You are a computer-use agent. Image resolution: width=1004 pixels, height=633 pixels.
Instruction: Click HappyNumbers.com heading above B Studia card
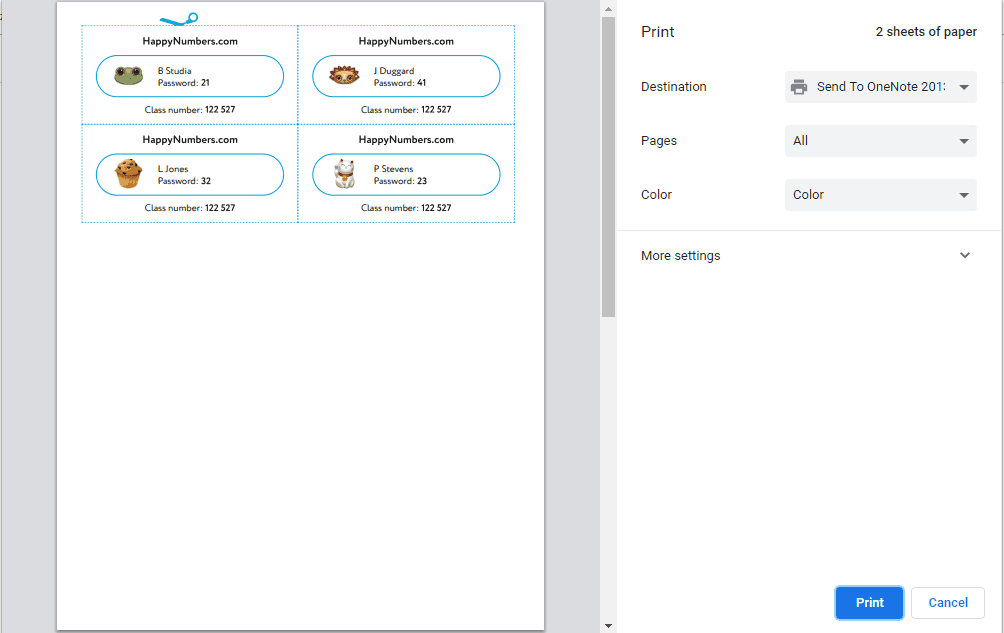(190, 42)
